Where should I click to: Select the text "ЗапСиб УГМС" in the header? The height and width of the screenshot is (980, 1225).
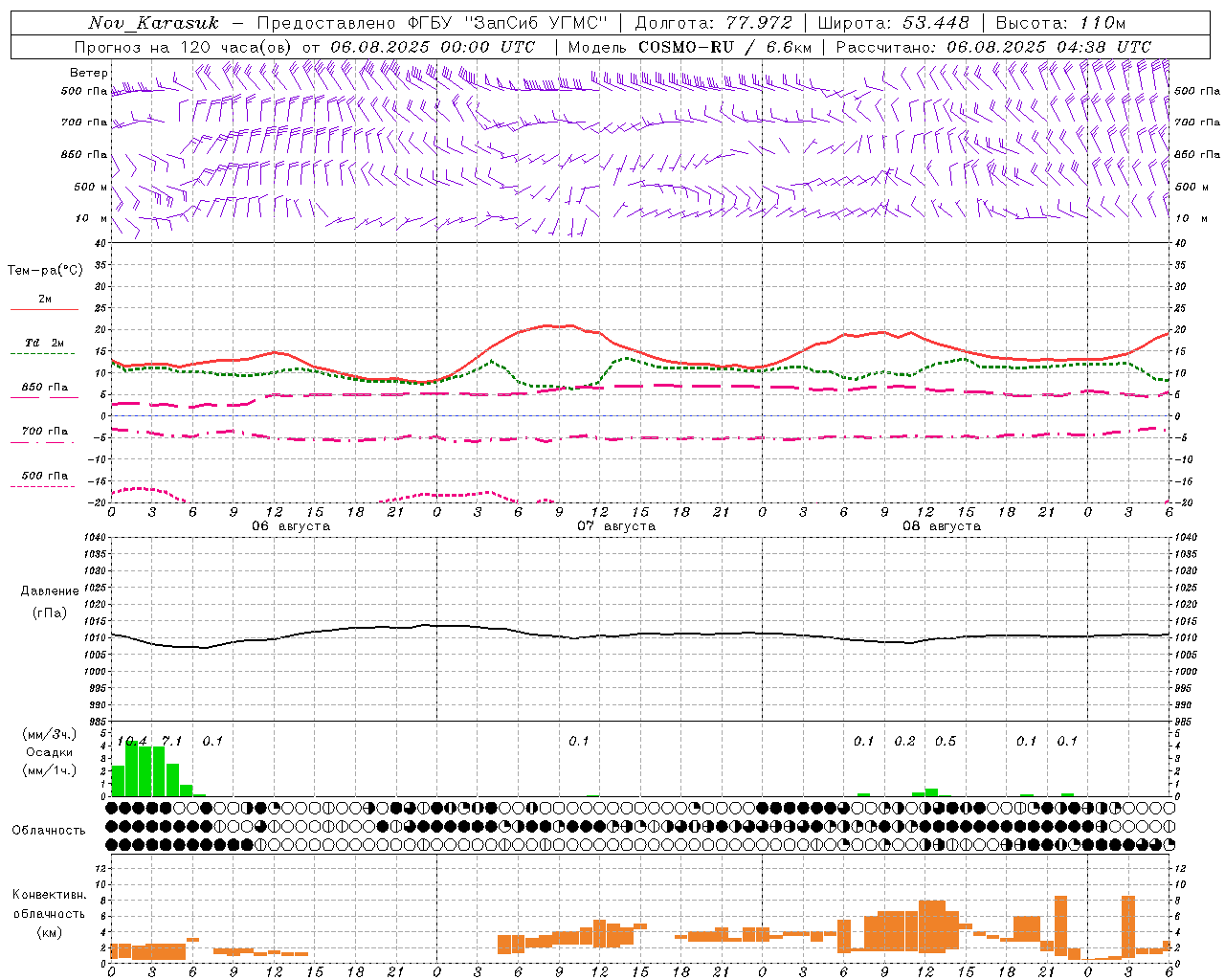tap(538, 23)
